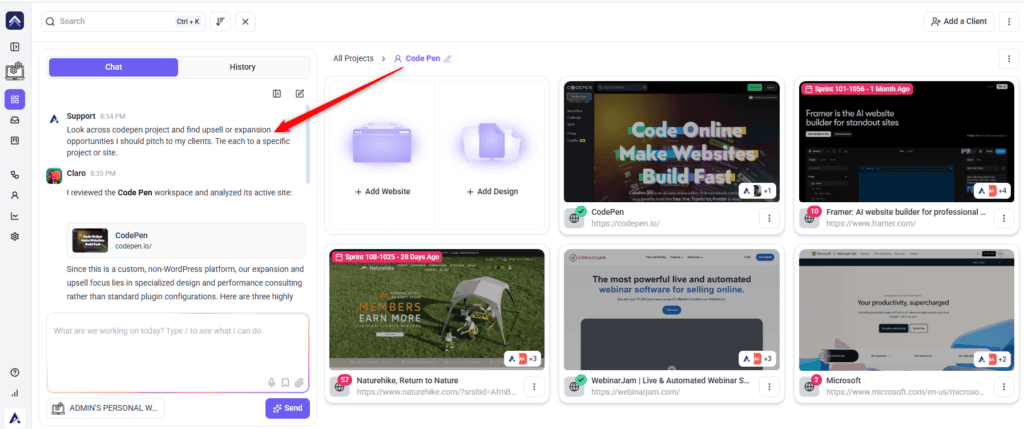Open the three-dot menu in the projects header row
This screenshot has width=1024, height=429.
tap(1009, 59)
